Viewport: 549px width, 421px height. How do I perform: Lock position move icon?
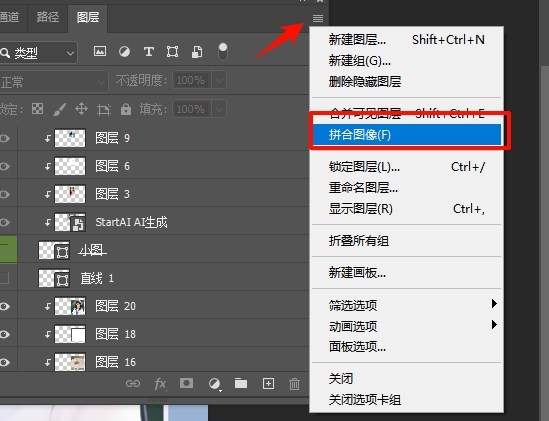point(81,109)
